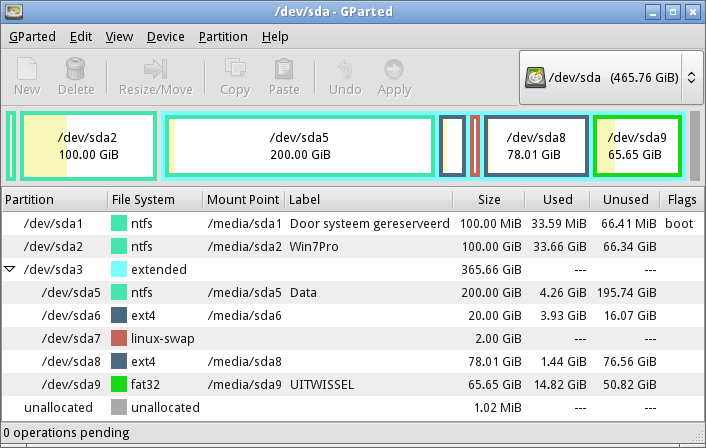Image resolution: width=706 pixels, height=448 pixels.
Task: Click the Paste partition icon
Action: pos(284,70)
